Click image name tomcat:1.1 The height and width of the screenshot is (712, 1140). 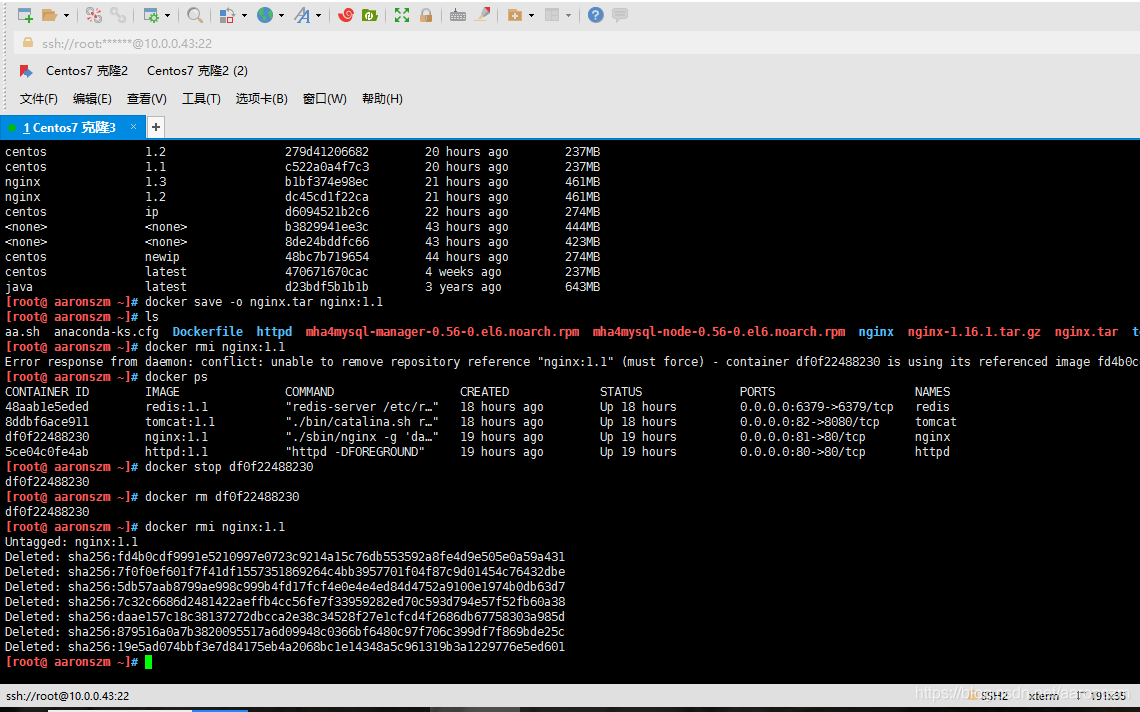point(180,422)
